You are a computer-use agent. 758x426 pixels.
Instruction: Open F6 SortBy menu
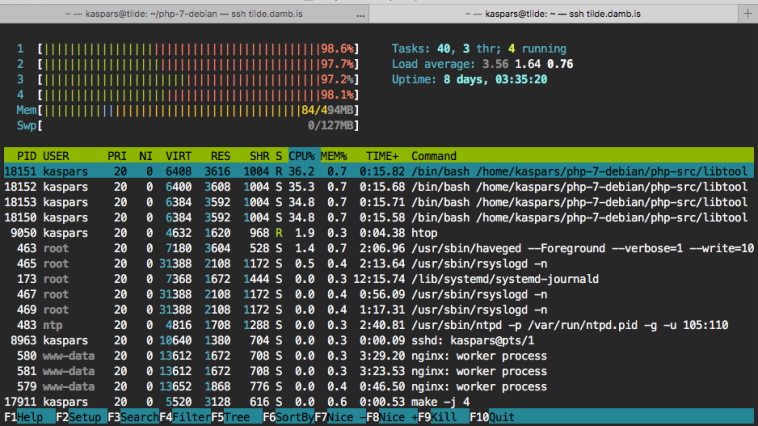pyautogui.click(x=288, y=417)
